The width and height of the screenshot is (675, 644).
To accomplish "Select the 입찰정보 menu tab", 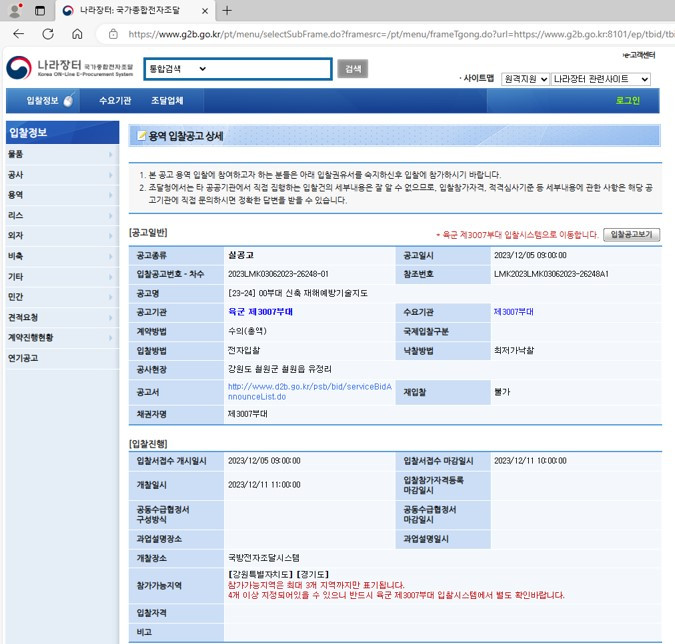I will click(x=42, y=101).
